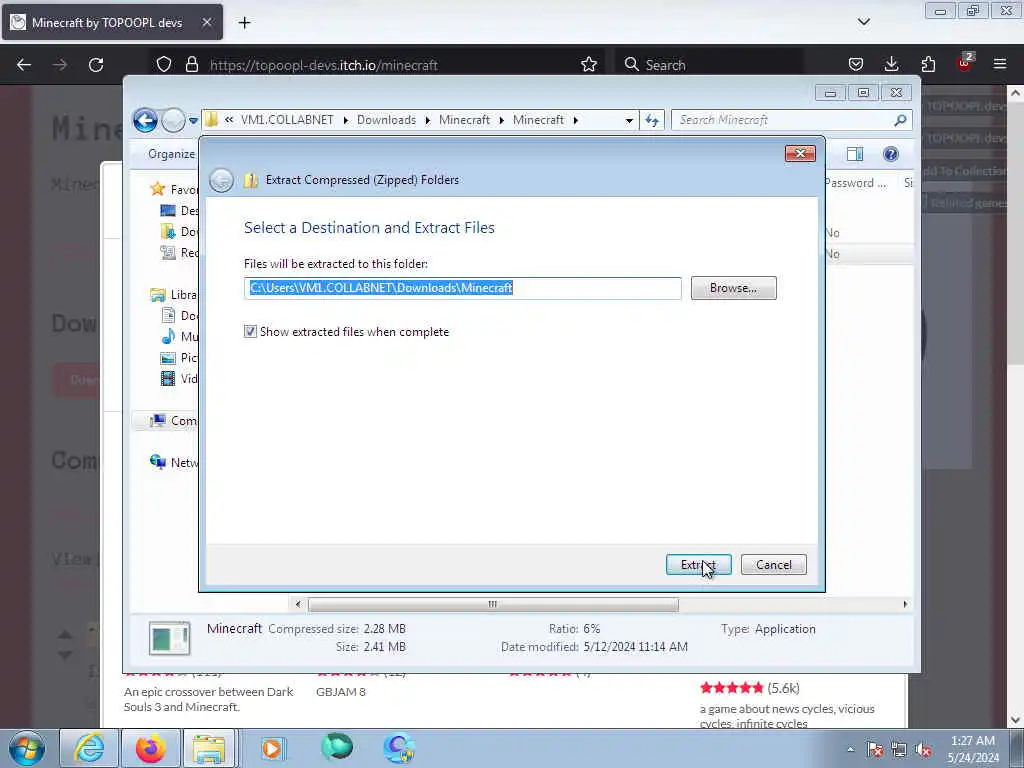Click the back arrow in the extract wizard

coord(221,180)
